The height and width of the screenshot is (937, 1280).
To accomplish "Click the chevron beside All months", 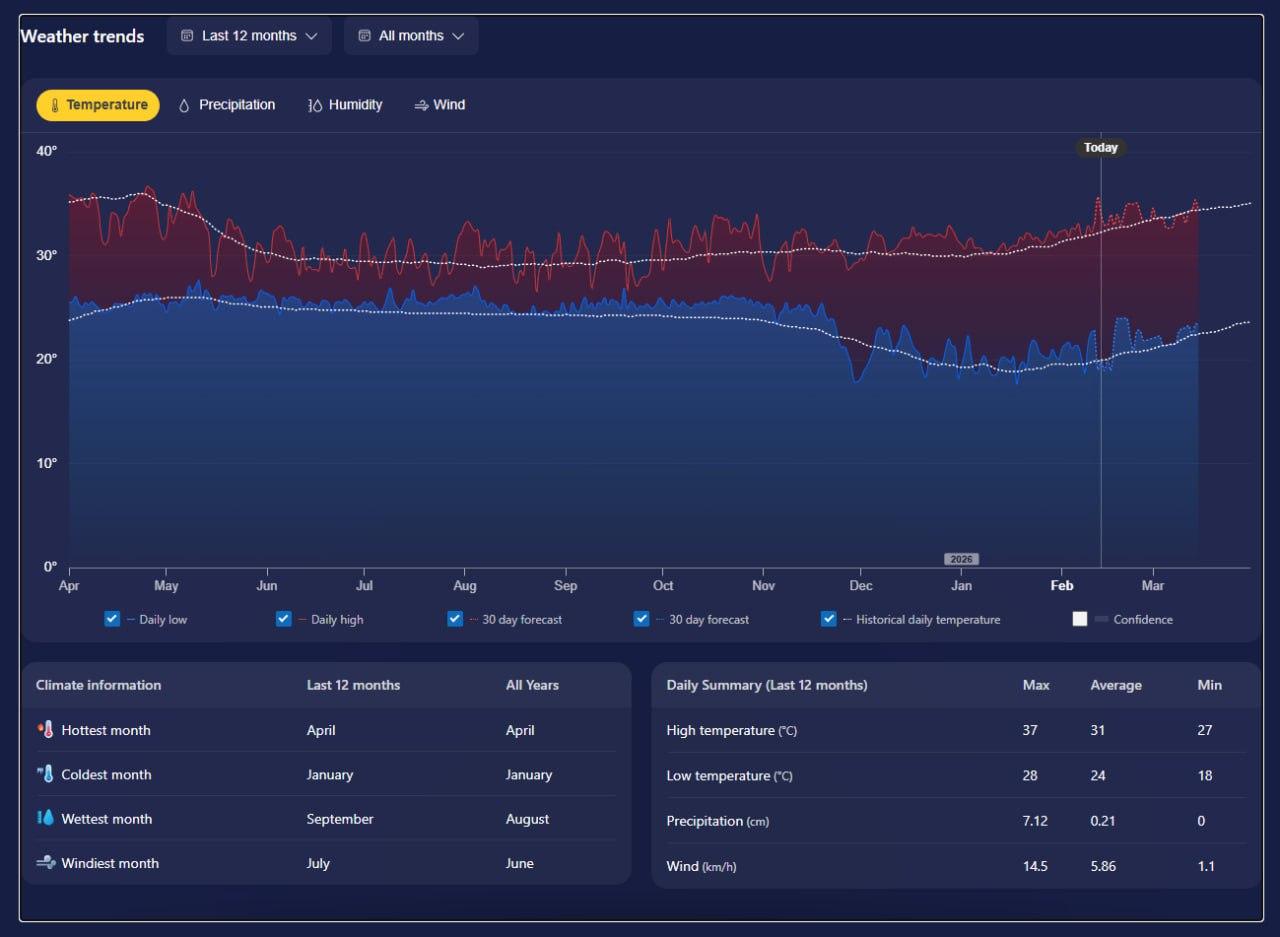I will (x=458, y=36).
